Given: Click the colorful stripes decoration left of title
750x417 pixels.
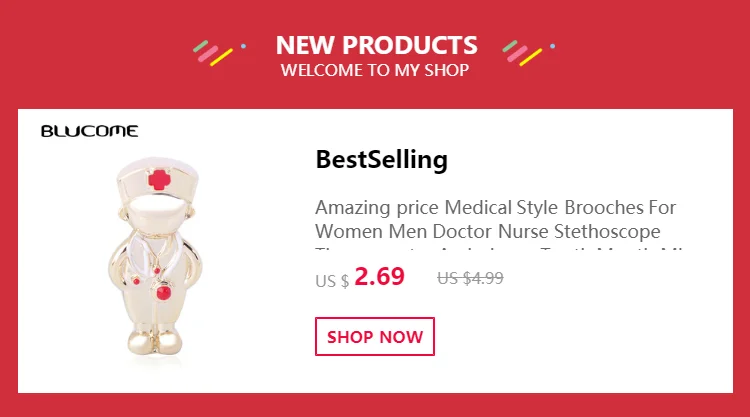Looking at the screenshot, I should tap(213, 53).
